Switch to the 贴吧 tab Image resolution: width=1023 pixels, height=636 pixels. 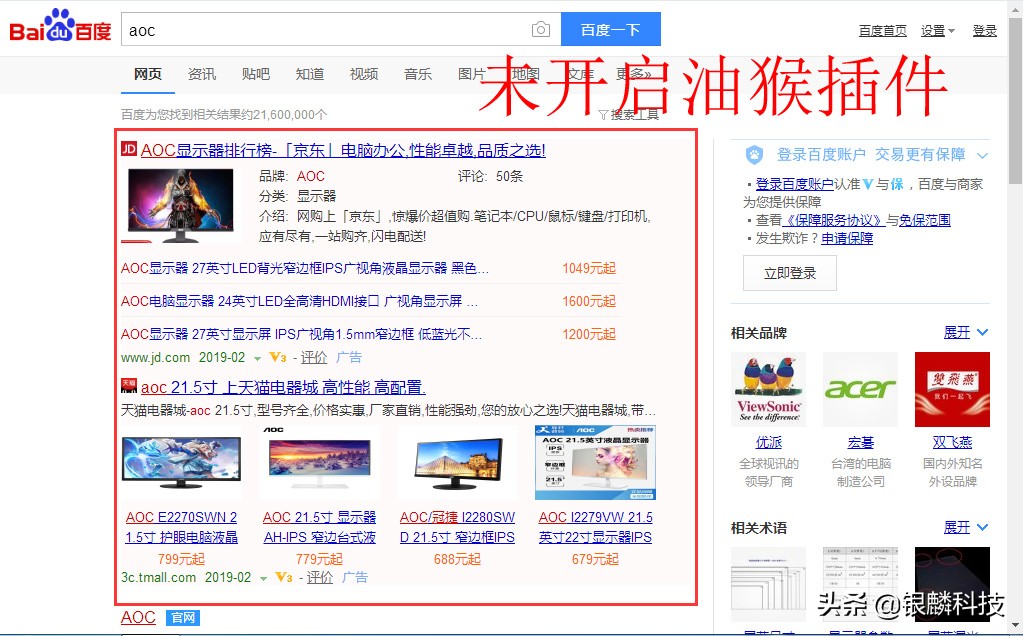coord(256,74)
